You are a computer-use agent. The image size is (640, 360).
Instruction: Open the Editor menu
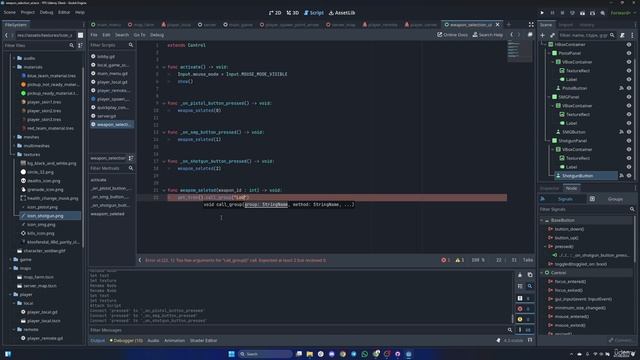click(64, 12)
